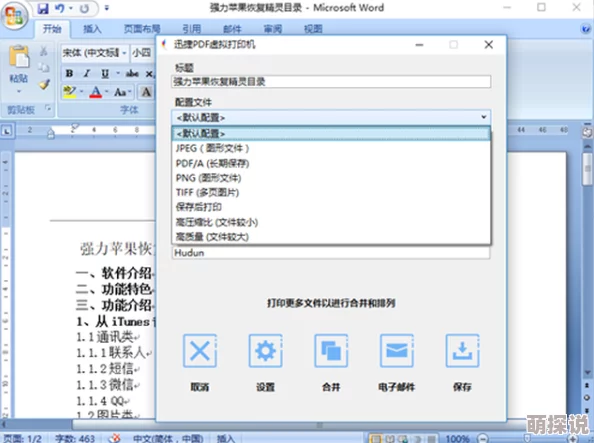Click the Office button in Word
This screenshot has width=594, height=443.
(14, 15)
